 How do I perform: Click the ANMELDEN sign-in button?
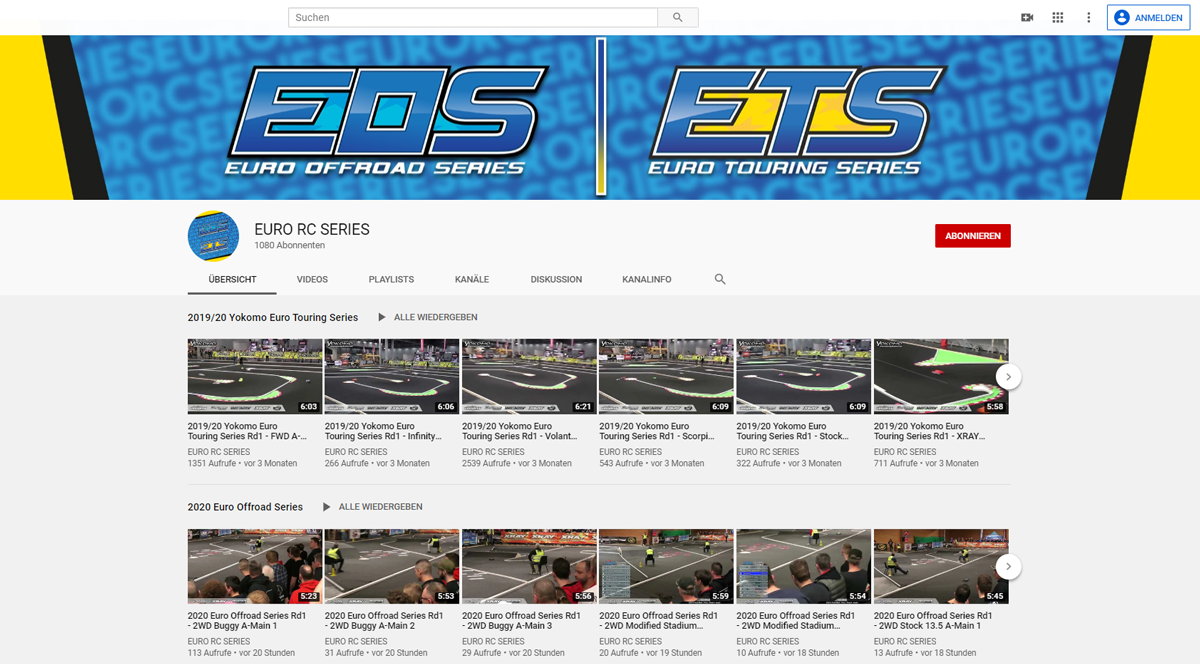pos(1148,17)
